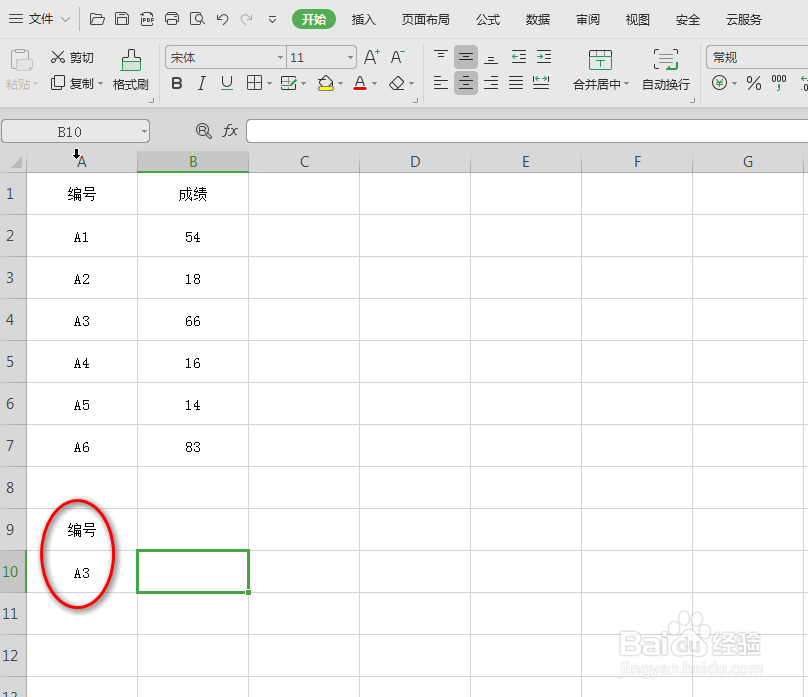Increase font size with A+ icon
This screenshot has height=697, width=808.
click(x=372, y=57)
